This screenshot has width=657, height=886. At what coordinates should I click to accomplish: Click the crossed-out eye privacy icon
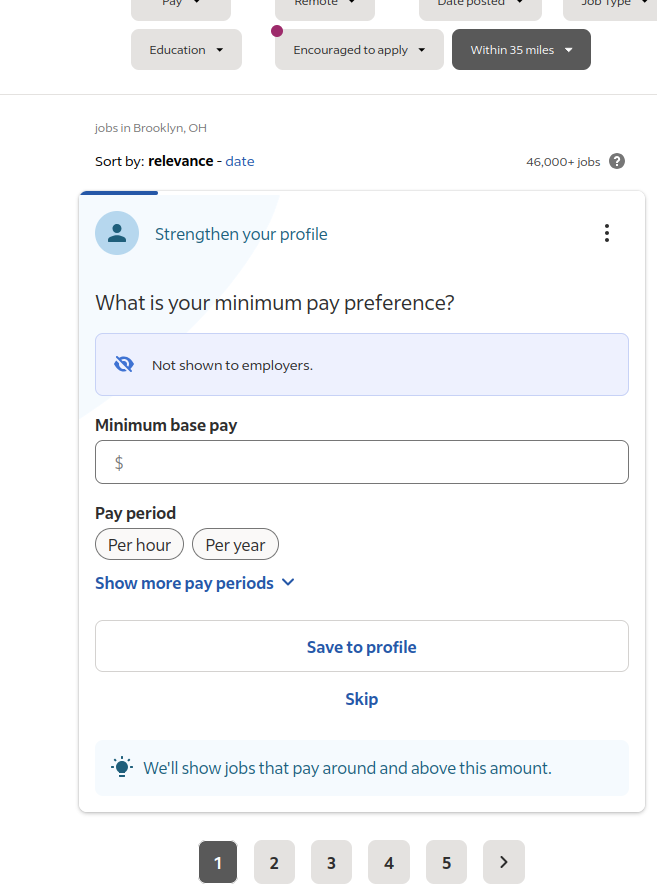coord(124,365)
